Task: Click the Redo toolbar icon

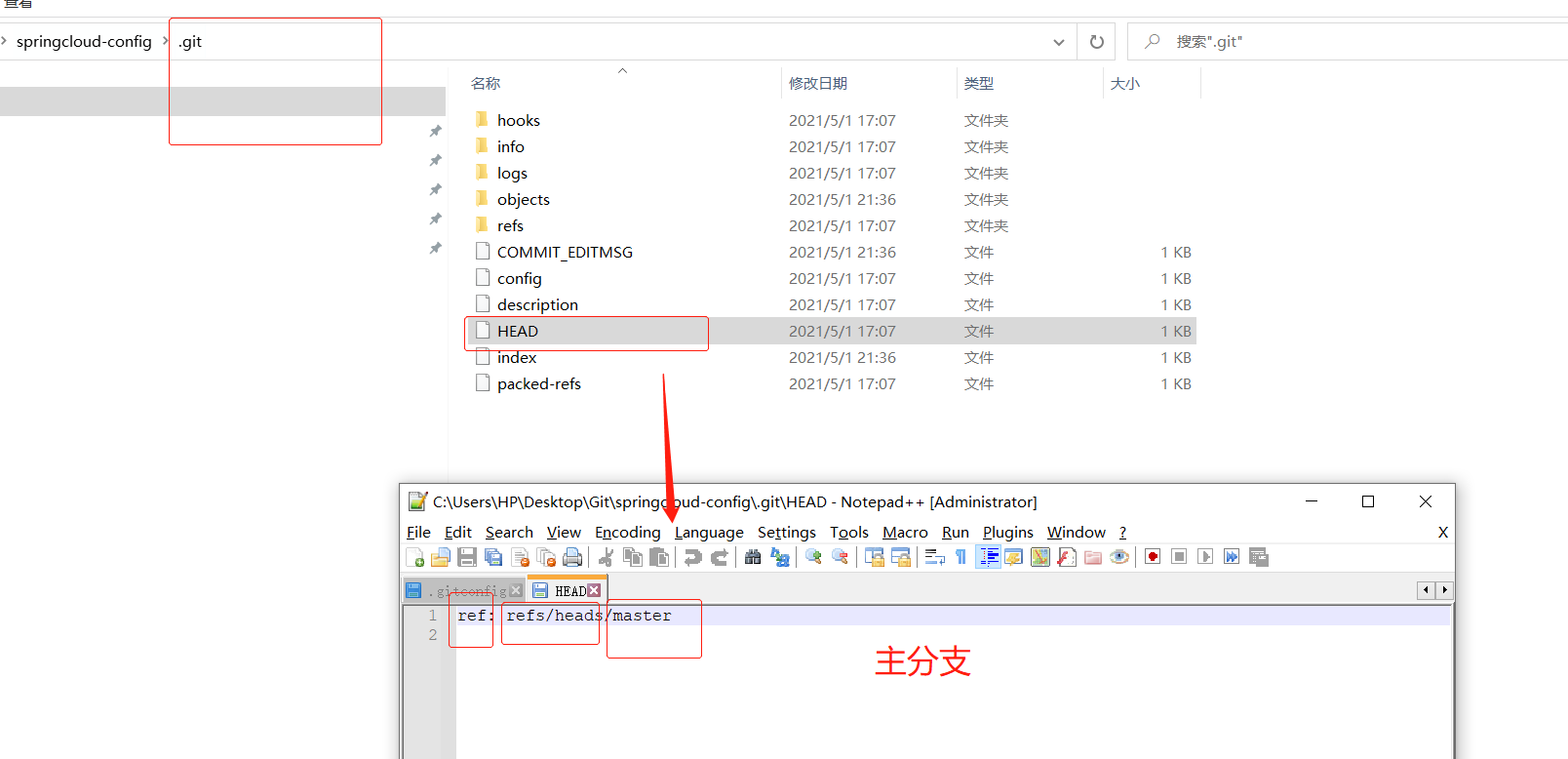Action: point(720,557)
